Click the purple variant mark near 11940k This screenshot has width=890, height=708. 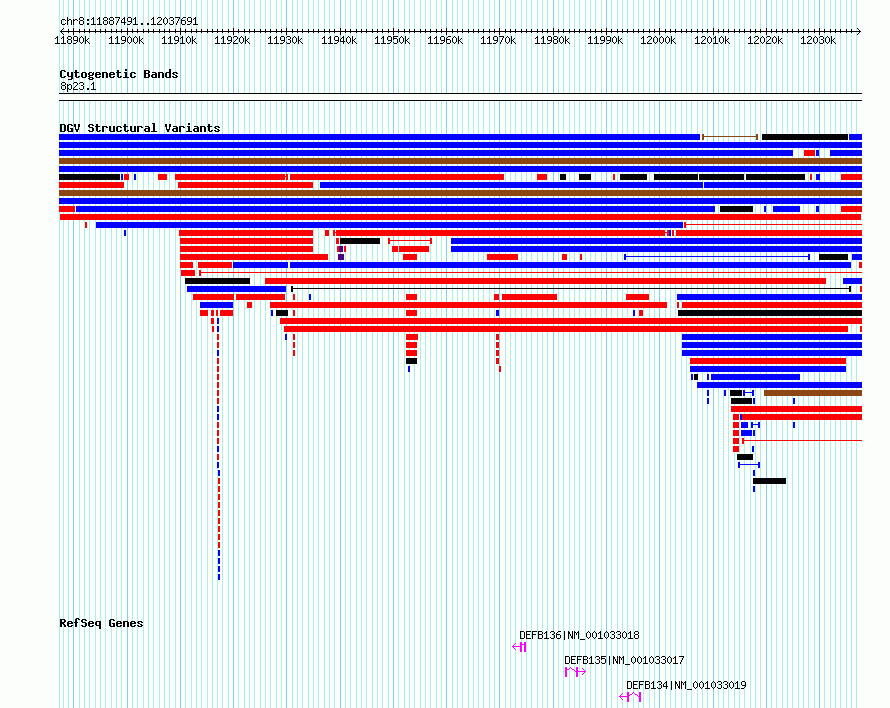[x=341, y=257]
